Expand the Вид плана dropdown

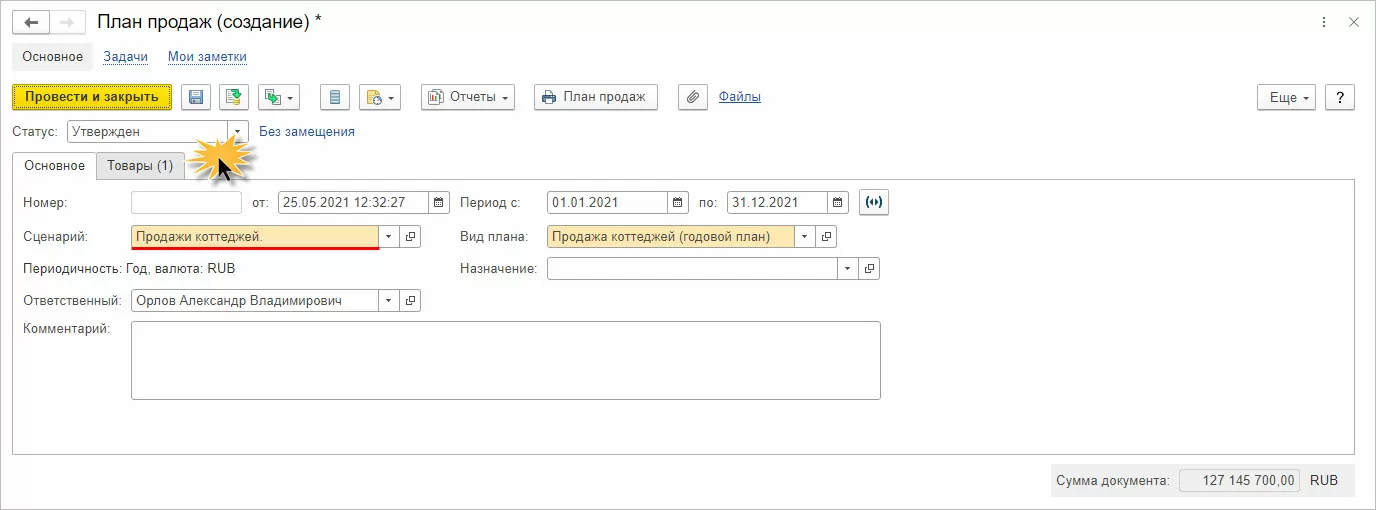[805, 237]
